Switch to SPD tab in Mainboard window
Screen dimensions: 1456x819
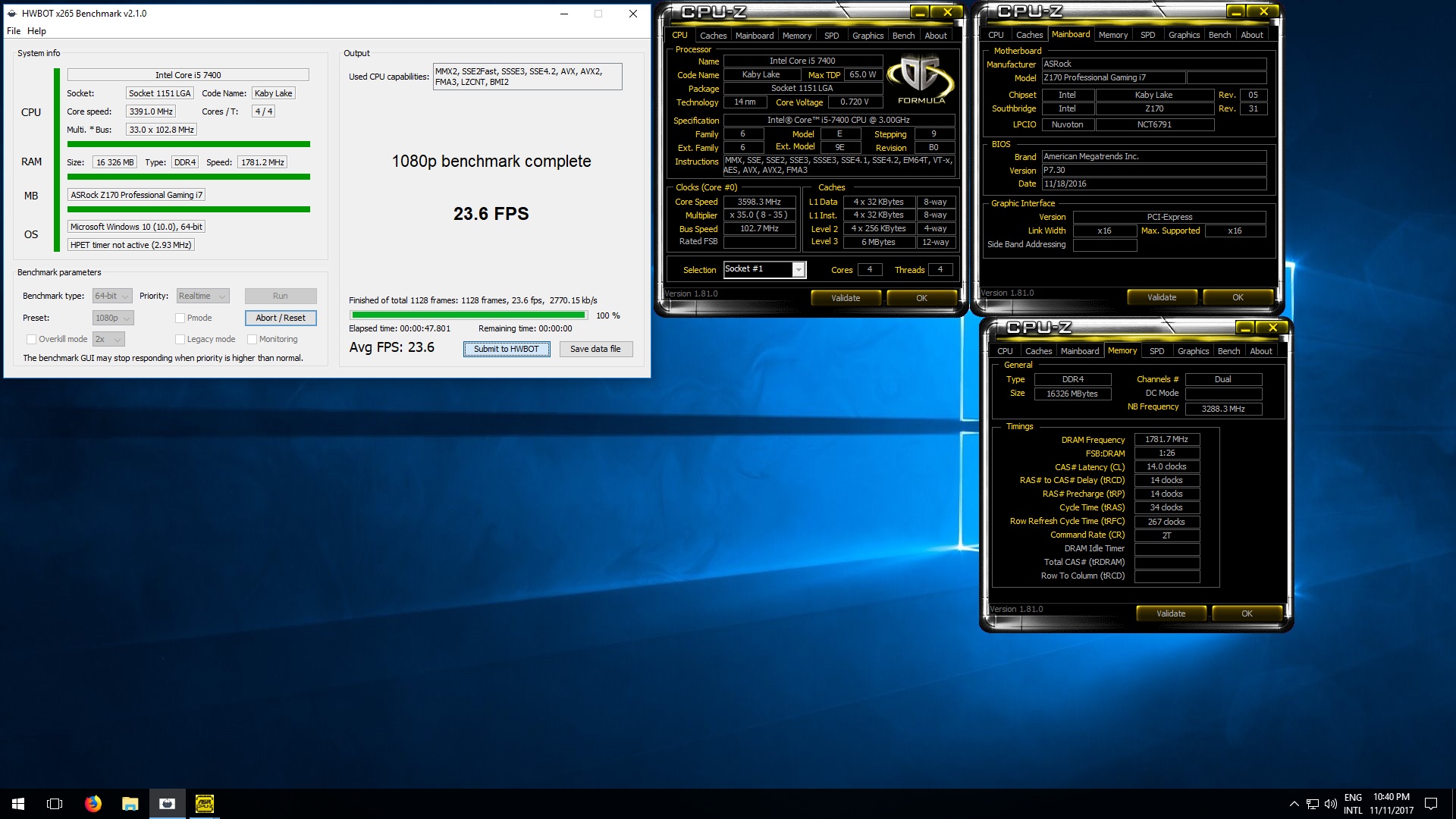tap(1147, 35)
